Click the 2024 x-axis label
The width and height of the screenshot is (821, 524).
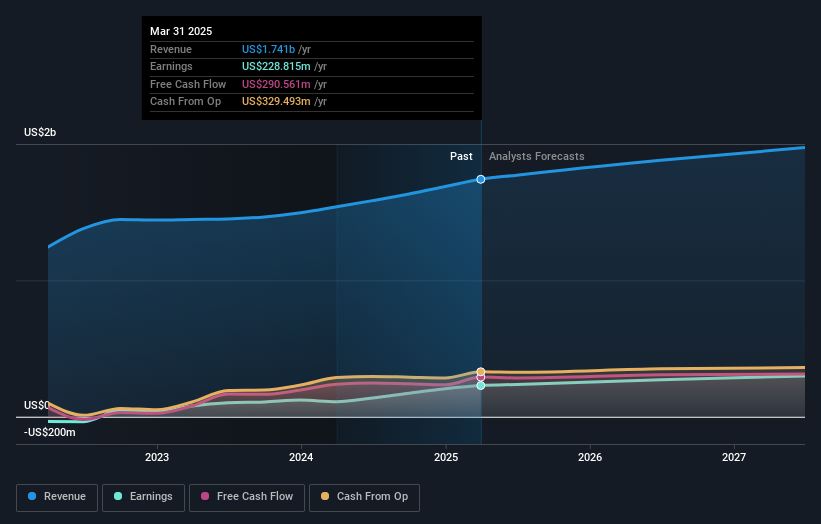click(301, 457)
